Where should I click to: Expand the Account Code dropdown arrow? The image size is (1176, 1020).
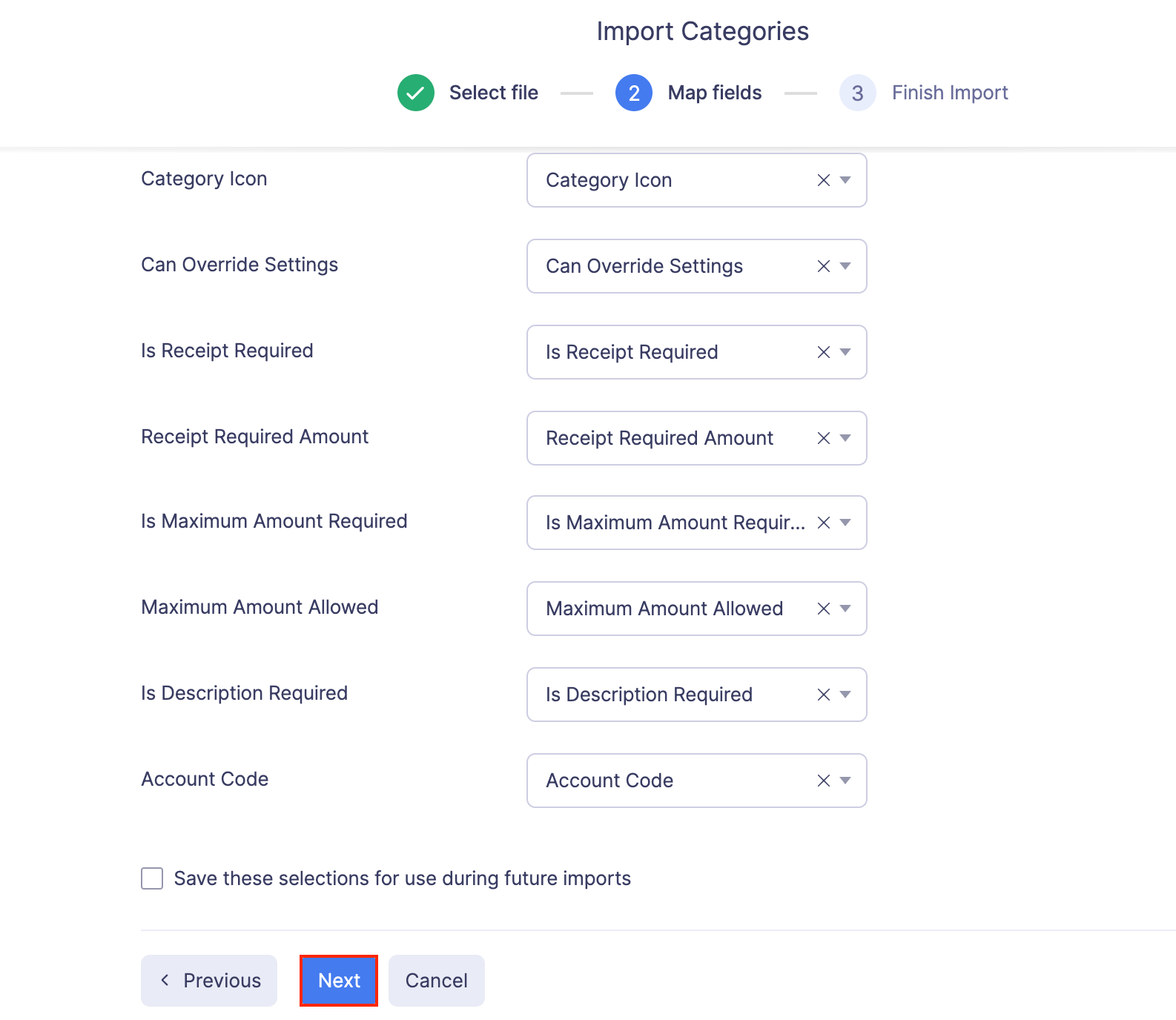pos(845,781)
